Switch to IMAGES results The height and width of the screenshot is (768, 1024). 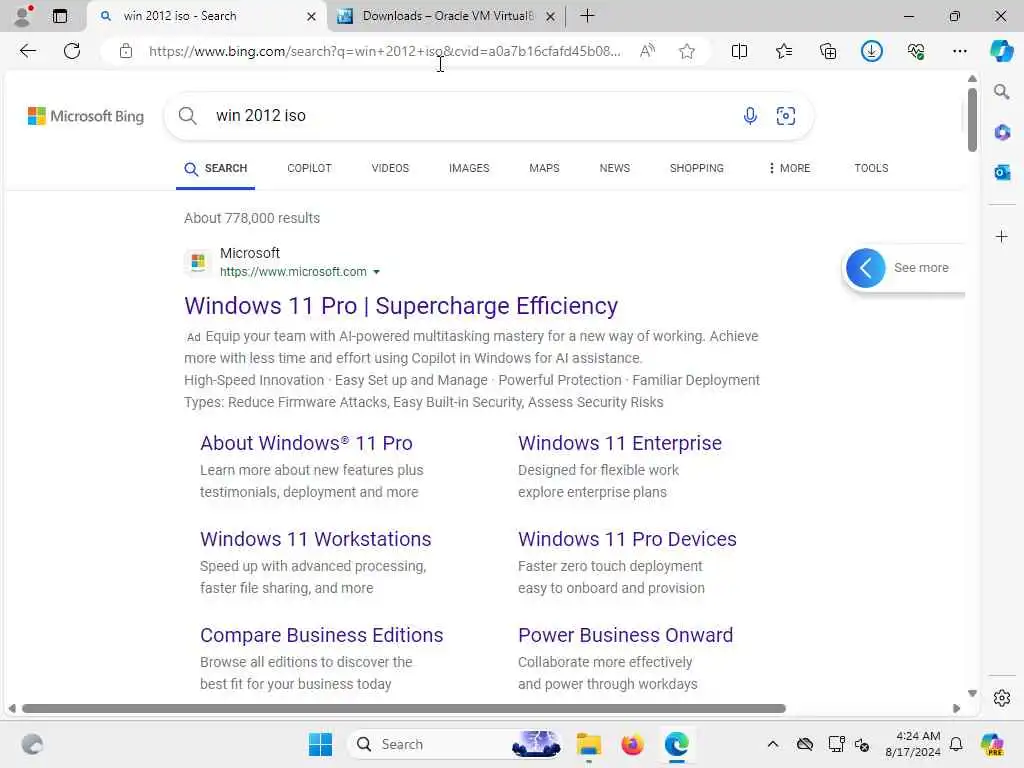469,168
